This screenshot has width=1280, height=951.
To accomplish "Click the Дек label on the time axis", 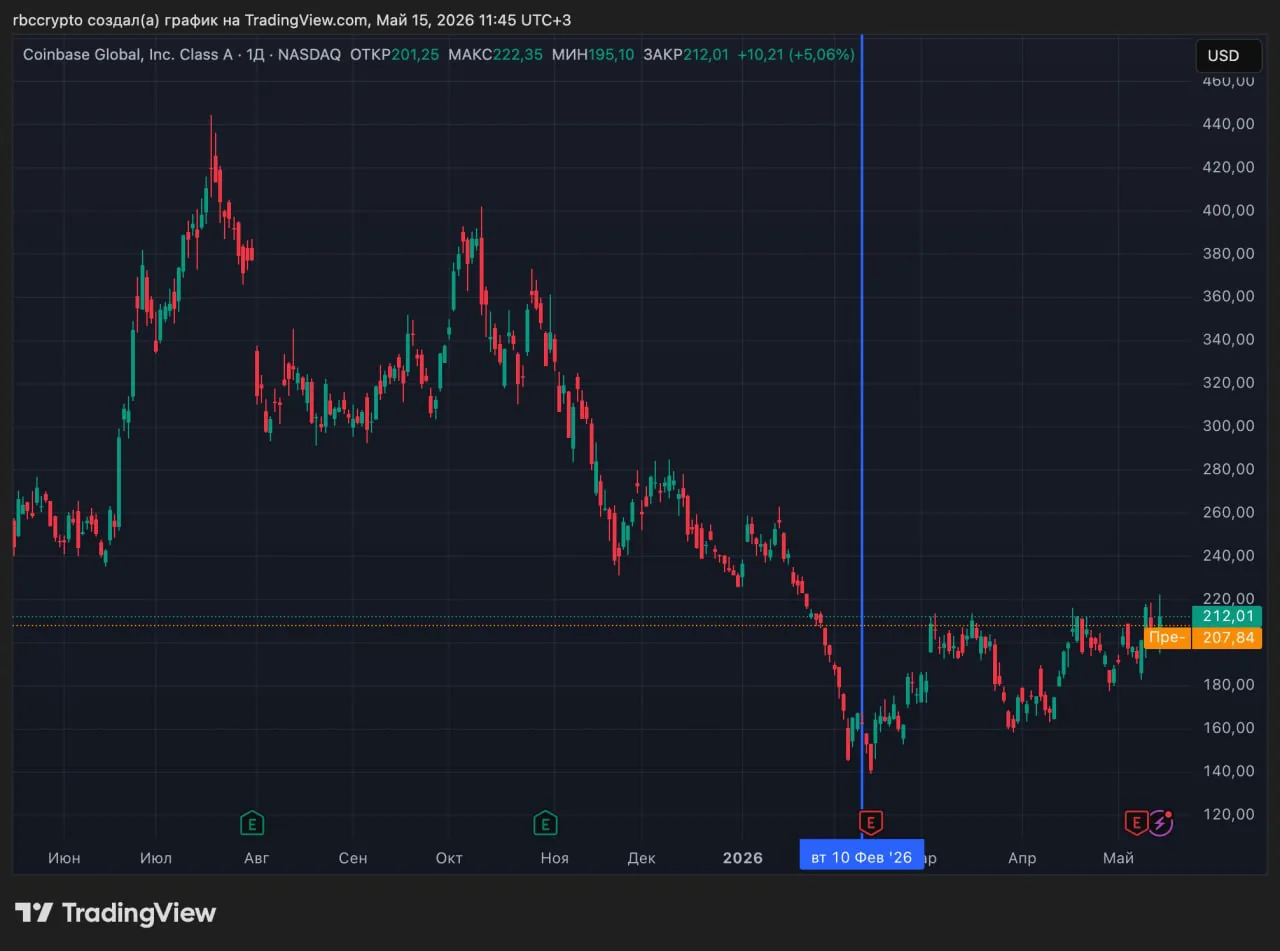I will pyautogui.click(x=642, y=858).
